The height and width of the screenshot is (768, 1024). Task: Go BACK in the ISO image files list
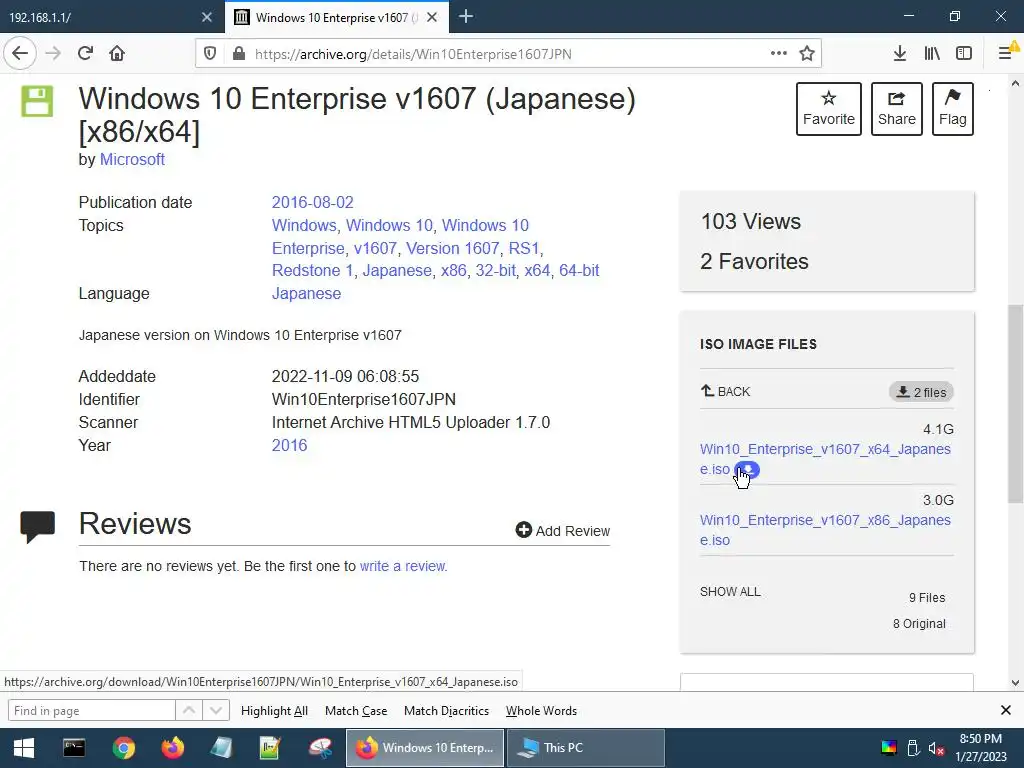coord(726,391)
